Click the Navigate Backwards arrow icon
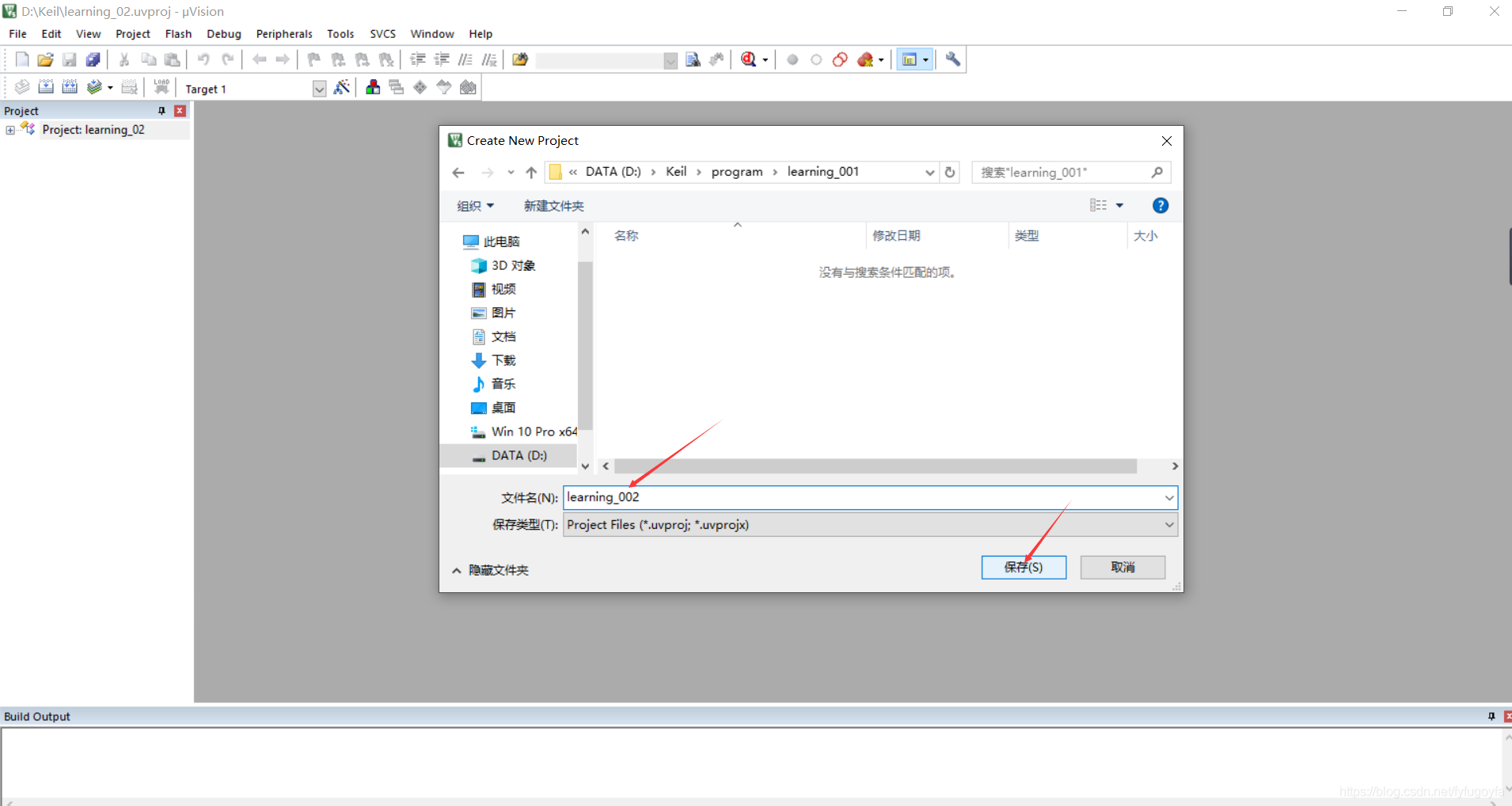Viewport: 1512px width, 806px height. click(x=259, y=59)
